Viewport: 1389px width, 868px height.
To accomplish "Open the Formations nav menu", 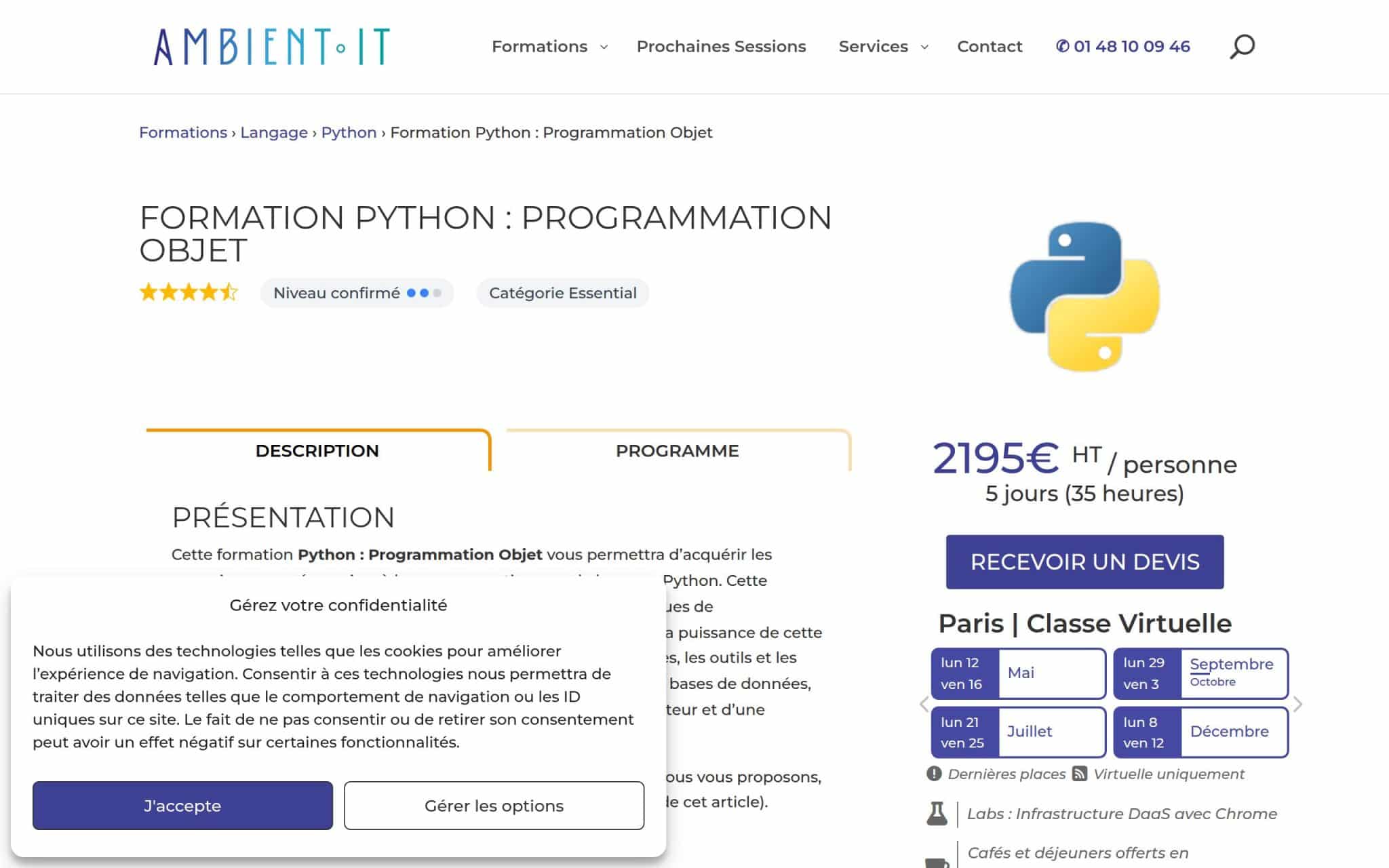I will pyautogui.click(x=539, y=47).
